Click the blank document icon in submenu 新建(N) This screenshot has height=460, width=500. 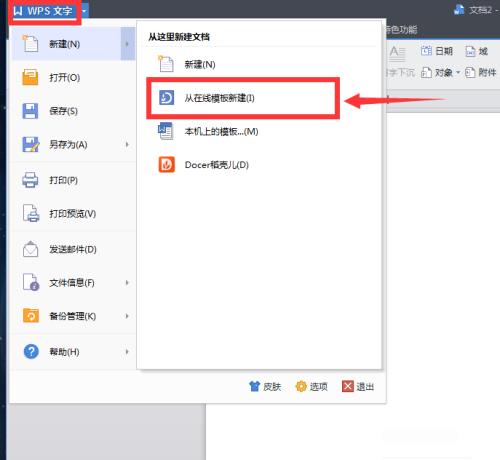pos(166,64)
